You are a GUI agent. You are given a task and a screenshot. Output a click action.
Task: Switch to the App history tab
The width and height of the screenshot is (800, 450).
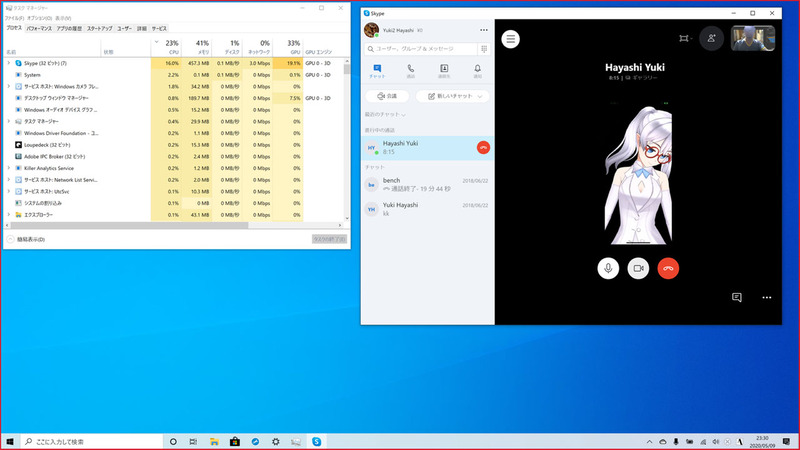coord(69,29)
